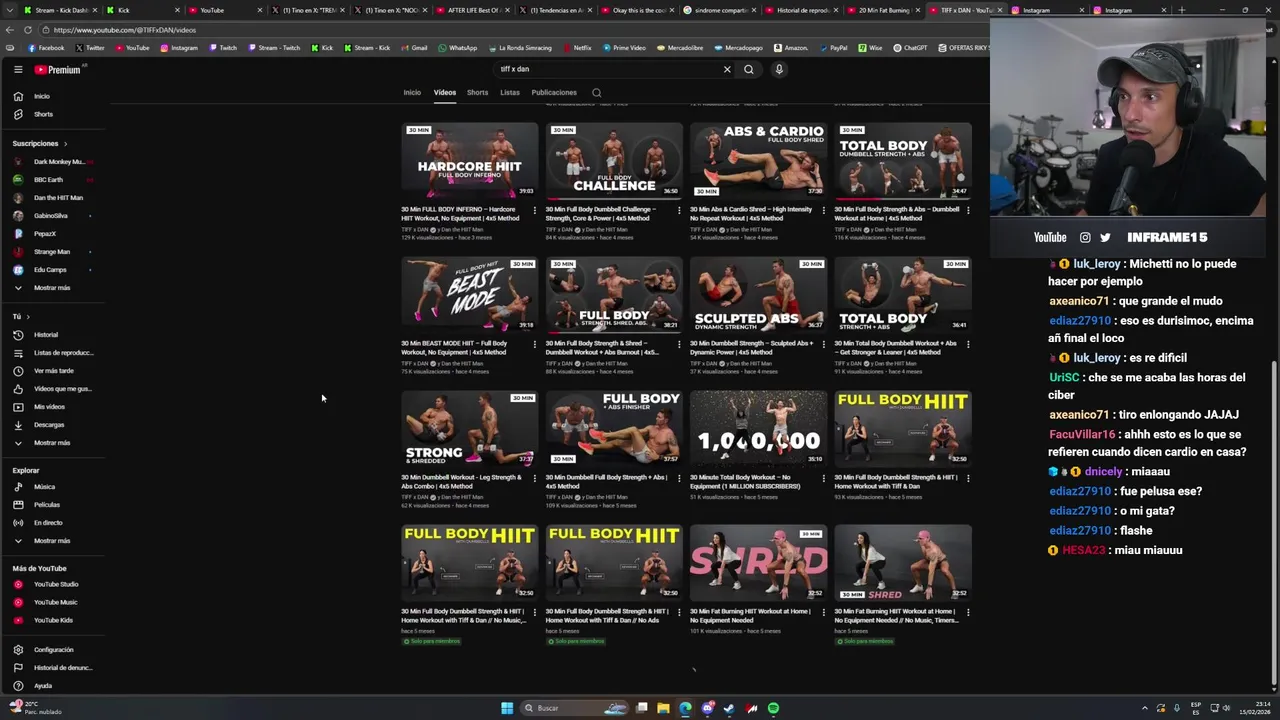Expand Mostrar más under Explorar
Screen dimensions: 1280x720
click(42, 541)
